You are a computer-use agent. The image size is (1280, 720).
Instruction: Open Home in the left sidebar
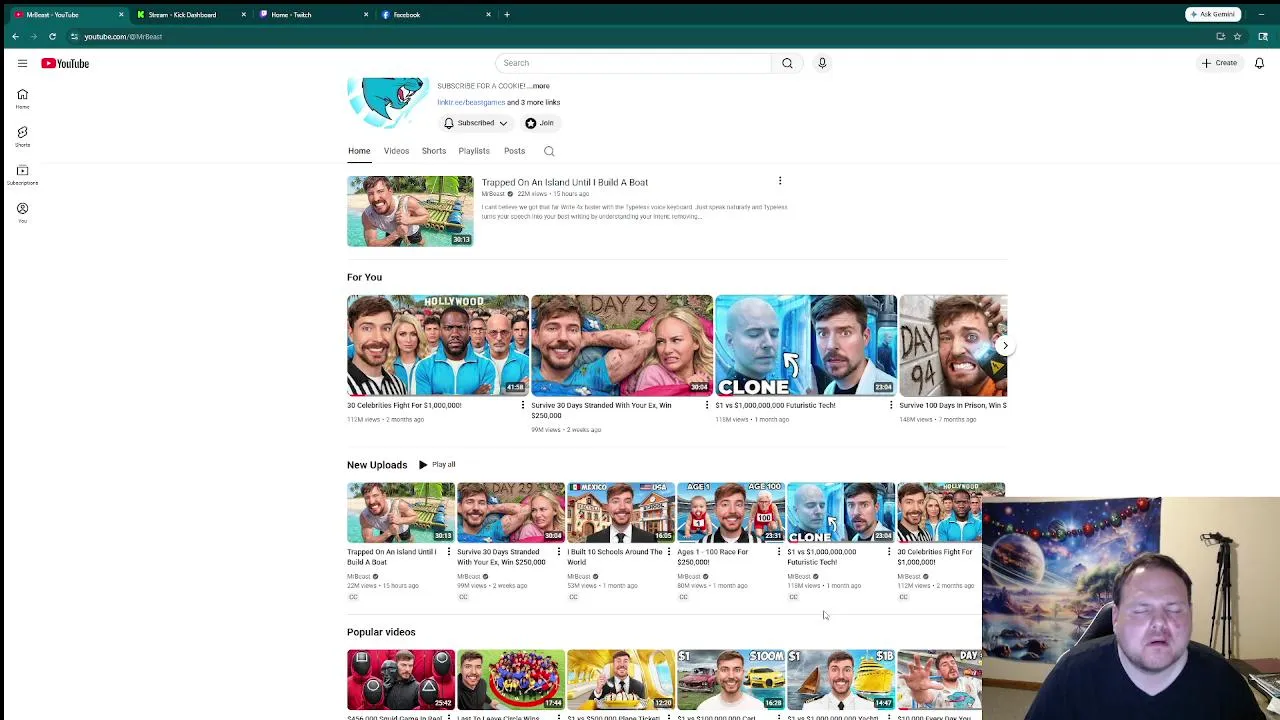pos(22,99)
